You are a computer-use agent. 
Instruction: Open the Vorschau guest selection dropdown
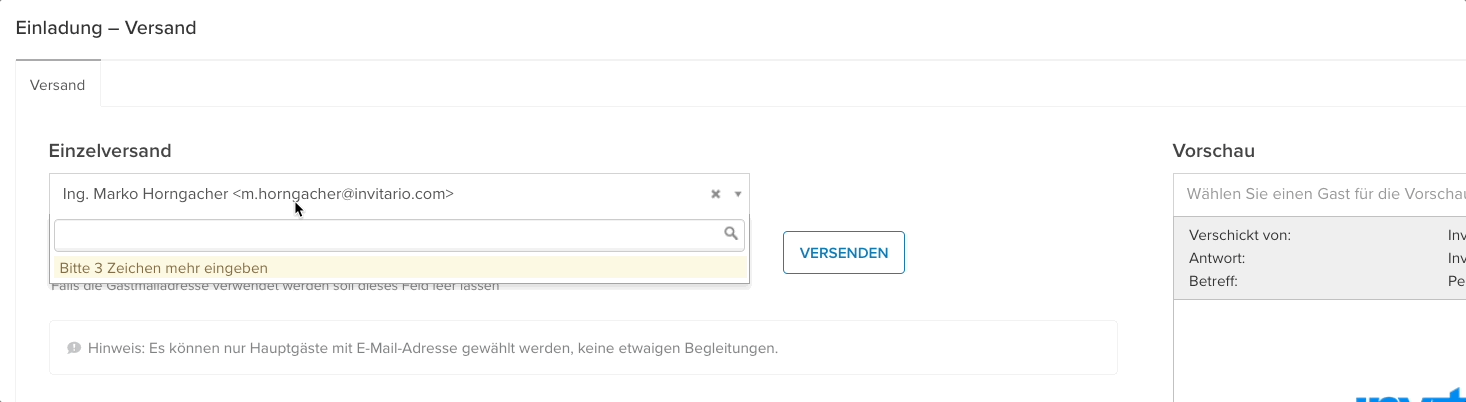(x=1320, y=194)
